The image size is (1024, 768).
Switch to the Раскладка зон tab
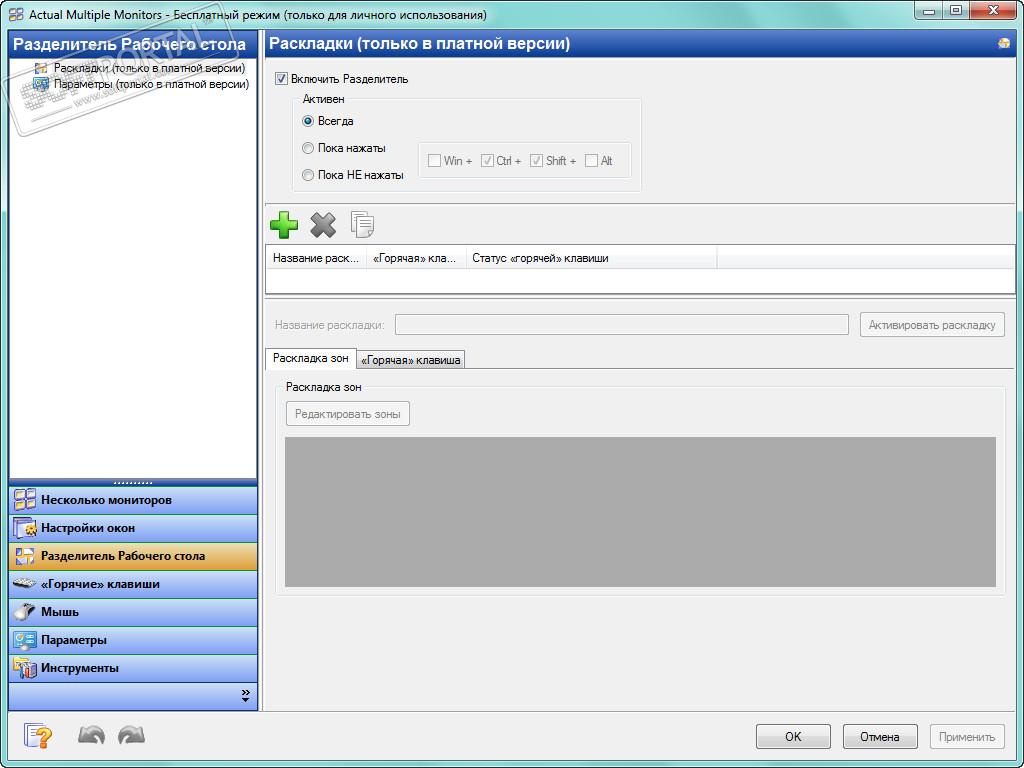pyautogui.click(x=311, y=359)
